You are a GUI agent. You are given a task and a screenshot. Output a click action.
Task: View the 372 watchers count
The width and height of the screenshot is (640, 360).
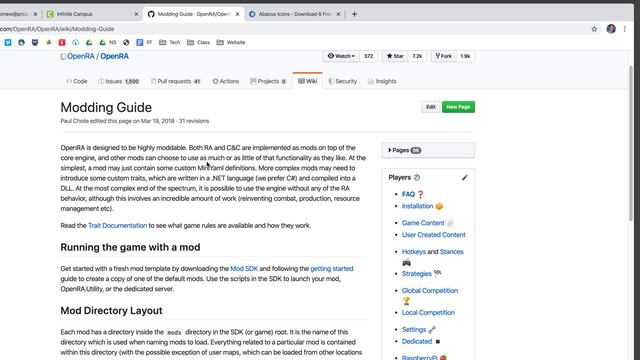point(369,56)
